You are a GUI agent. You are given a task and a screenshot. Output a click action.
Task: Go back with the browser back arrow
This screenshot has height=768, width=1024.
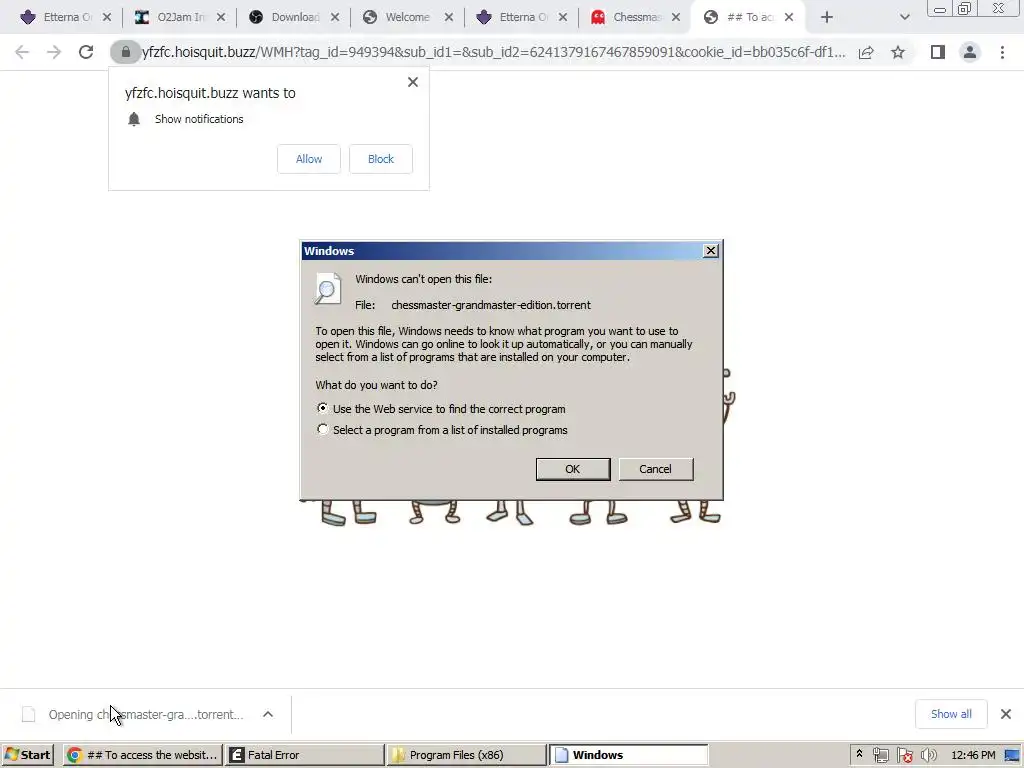(x=22, y=52)
